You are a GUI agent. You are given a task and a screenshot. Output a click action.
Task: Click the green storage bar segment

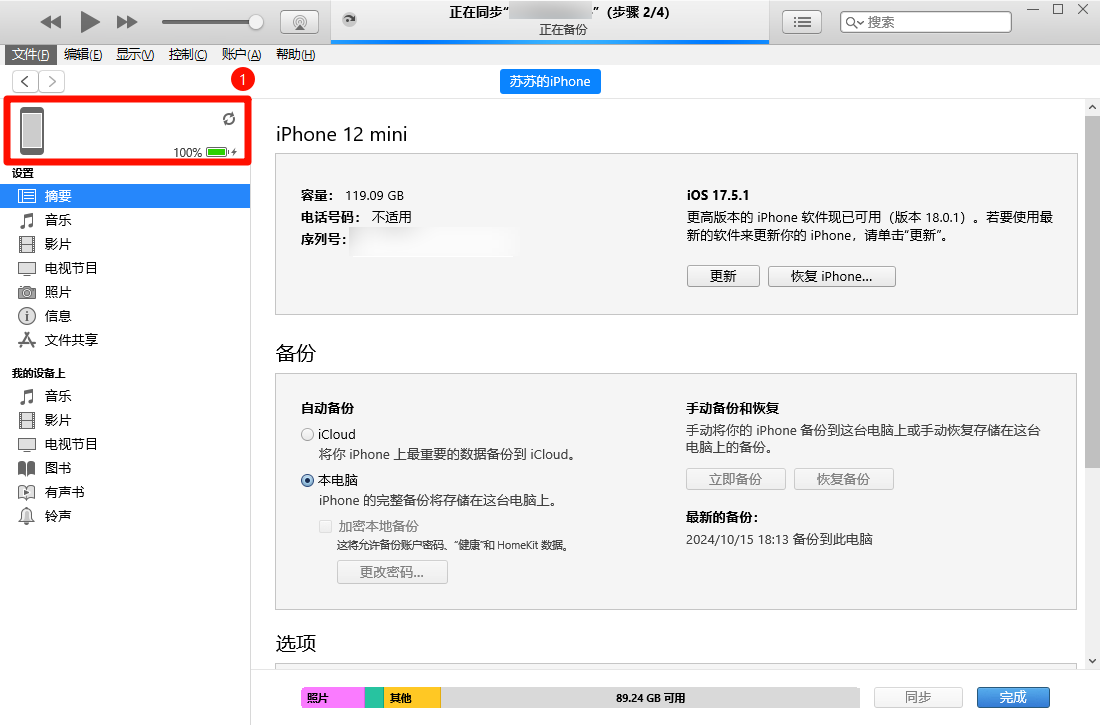[x=374, y=698]
